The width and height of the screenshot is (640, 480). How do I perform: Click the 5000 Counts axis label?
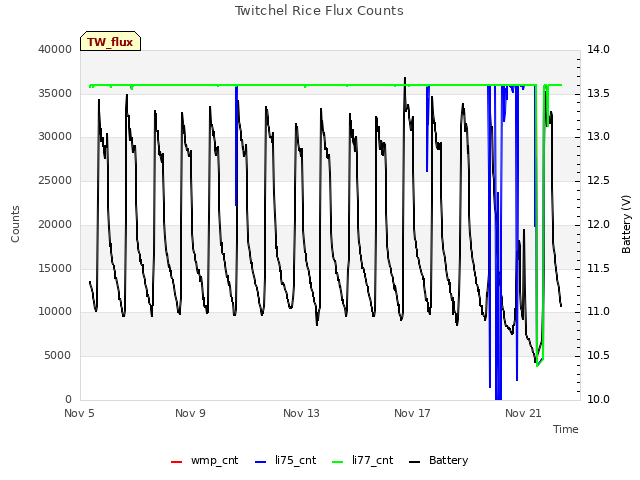point(58,356)
